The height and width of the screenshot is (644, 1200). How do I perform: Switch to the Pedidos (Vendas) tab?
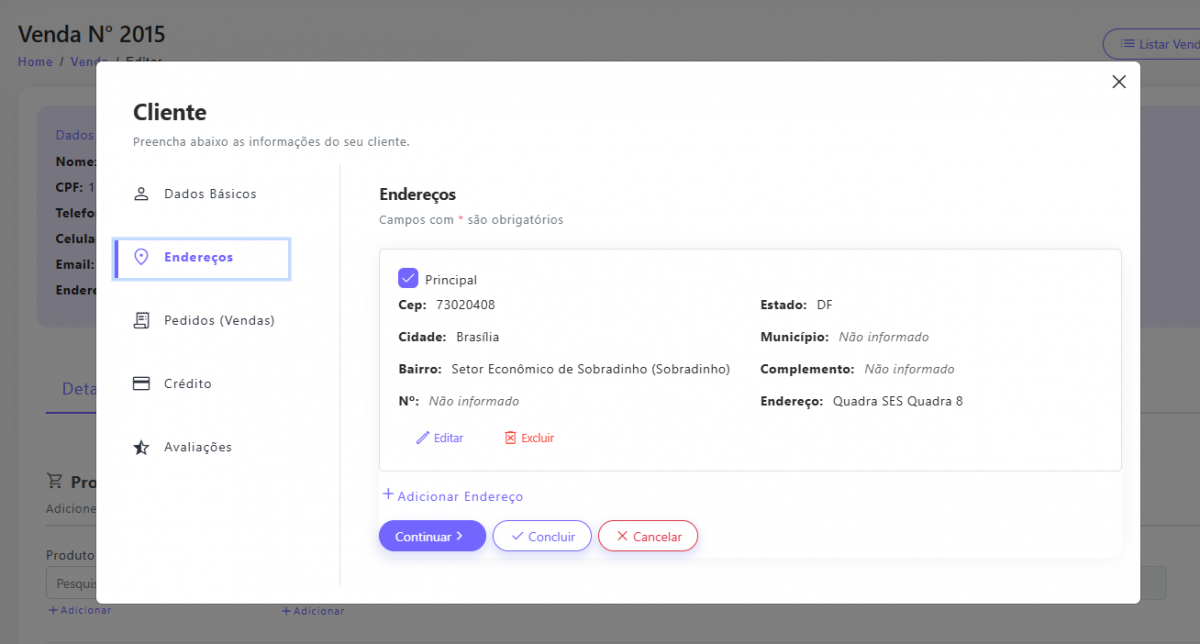tap(219, 321)
